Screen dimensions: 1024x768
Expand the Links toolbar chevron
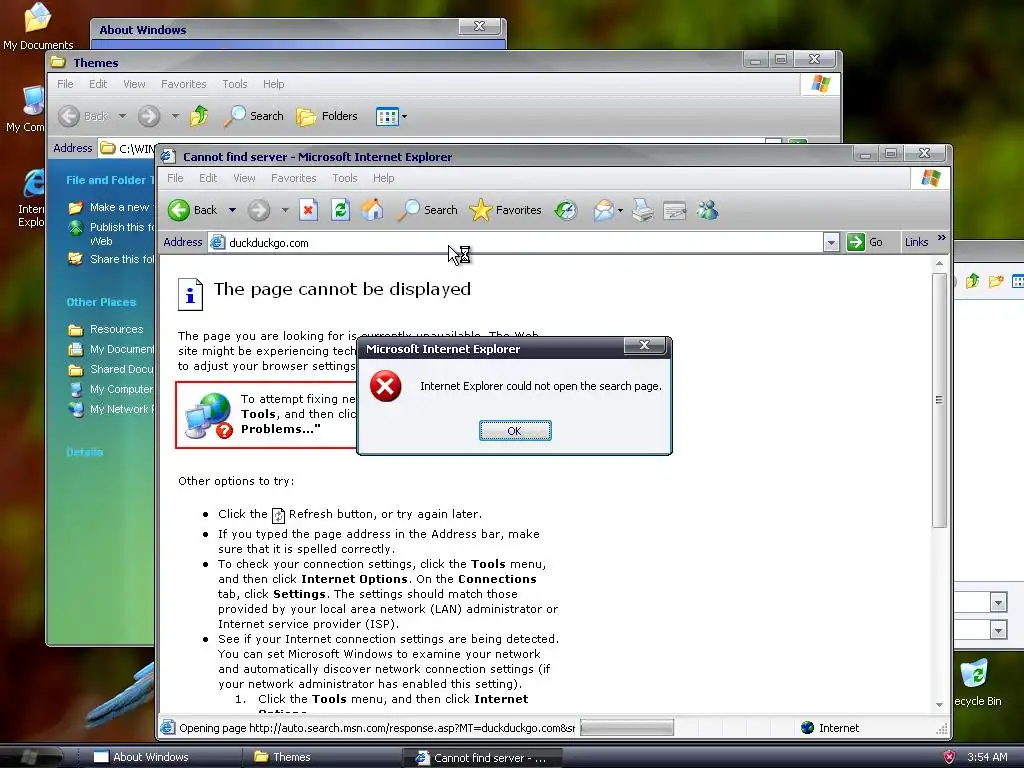point(942,238)
